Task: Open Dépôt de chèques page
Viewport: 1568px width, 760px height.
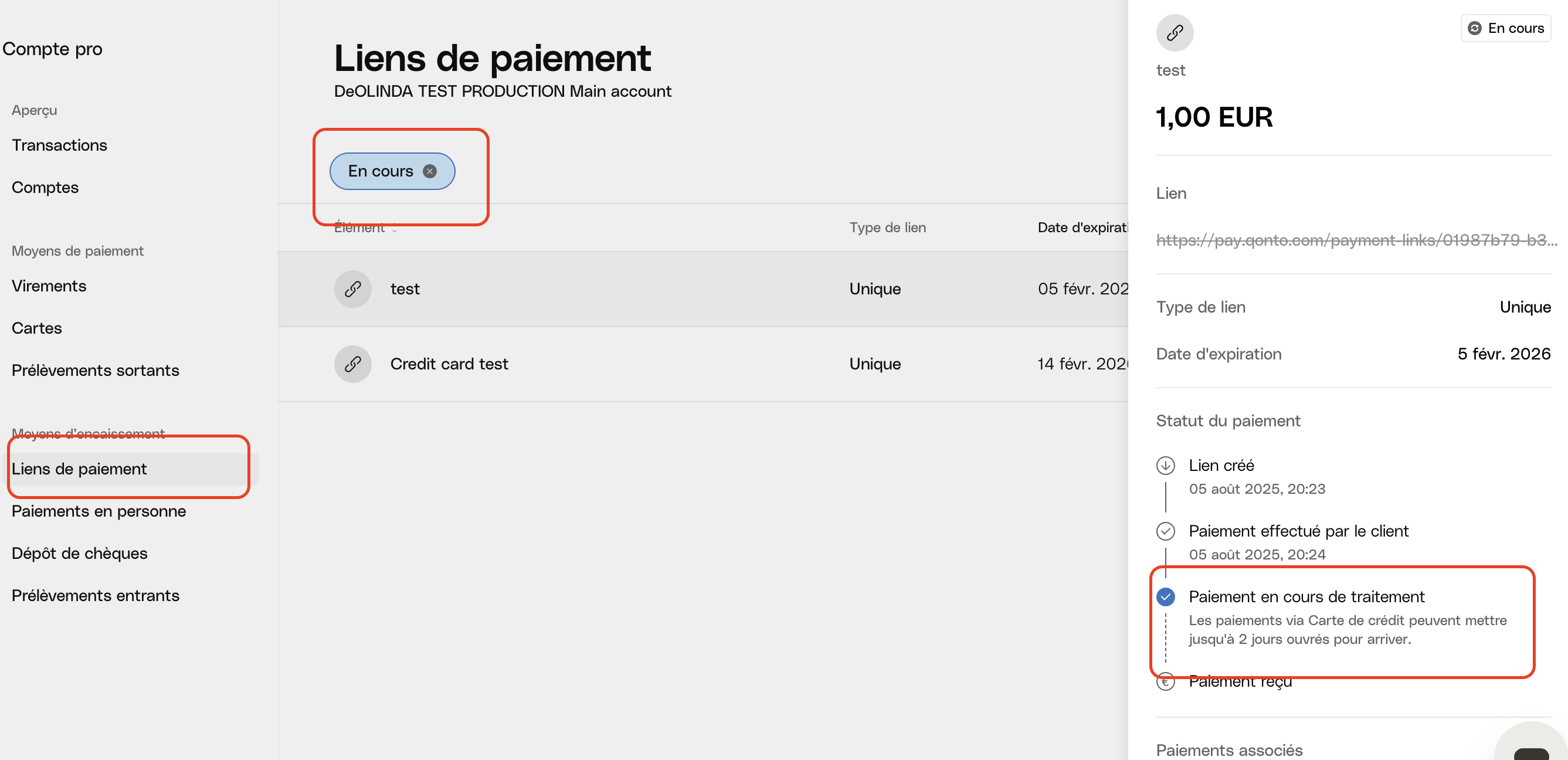Action: (79, 553)
